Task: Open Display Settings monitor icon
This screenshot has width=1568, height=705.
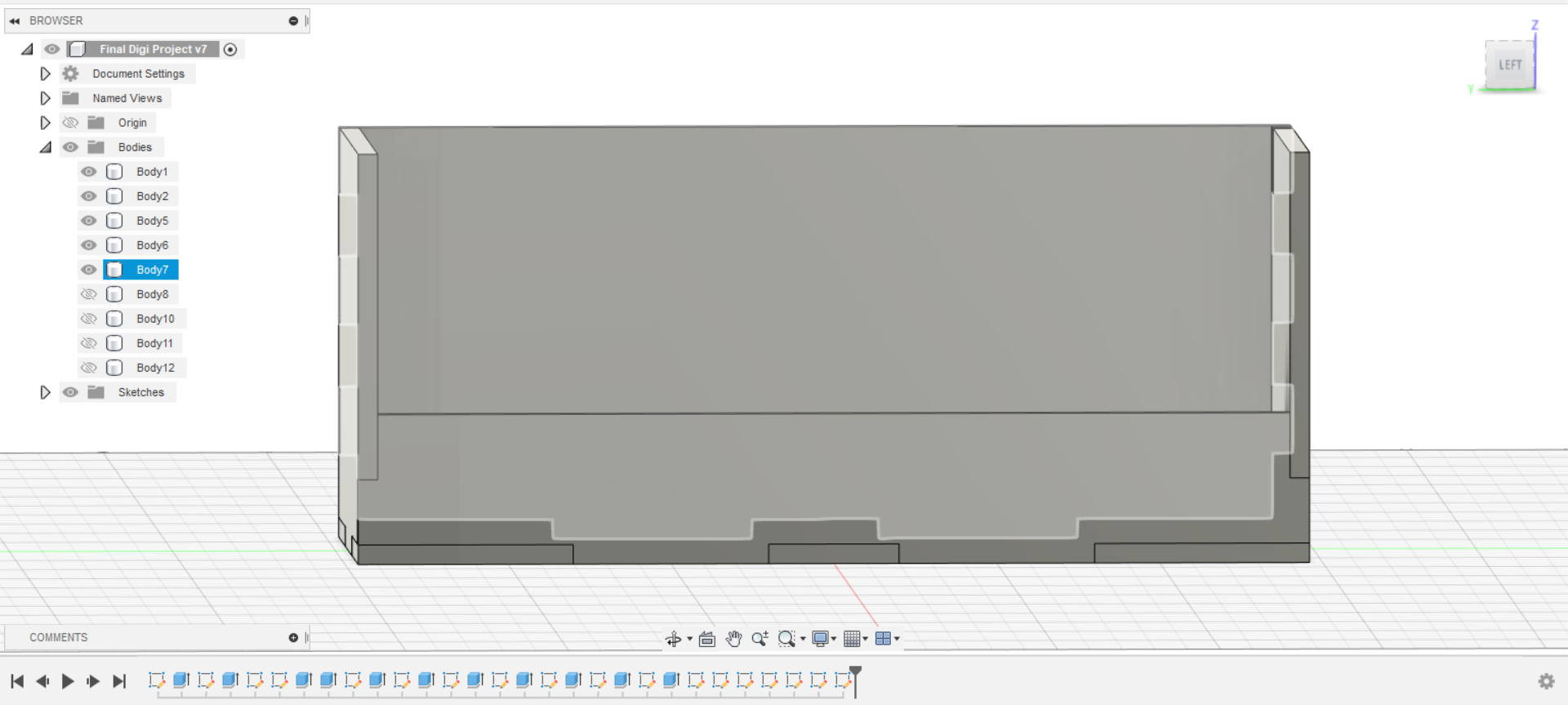Action: pos(821,639)
